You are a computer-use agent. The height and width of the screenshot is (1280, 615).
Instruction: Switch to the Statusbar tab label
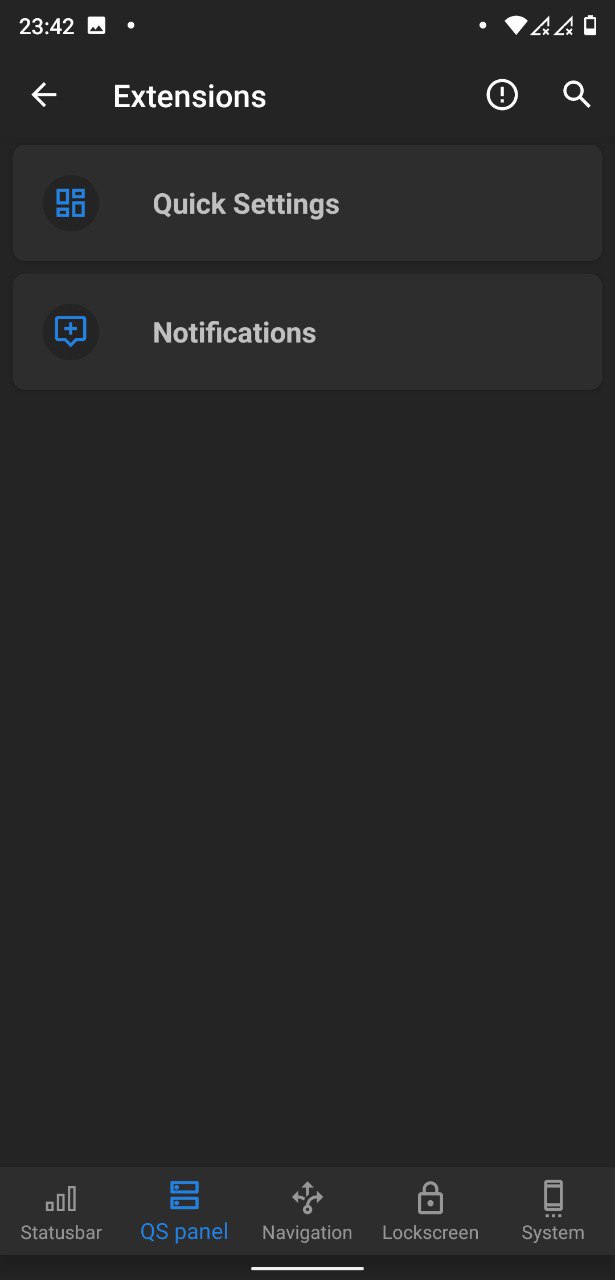point(61,1233)
